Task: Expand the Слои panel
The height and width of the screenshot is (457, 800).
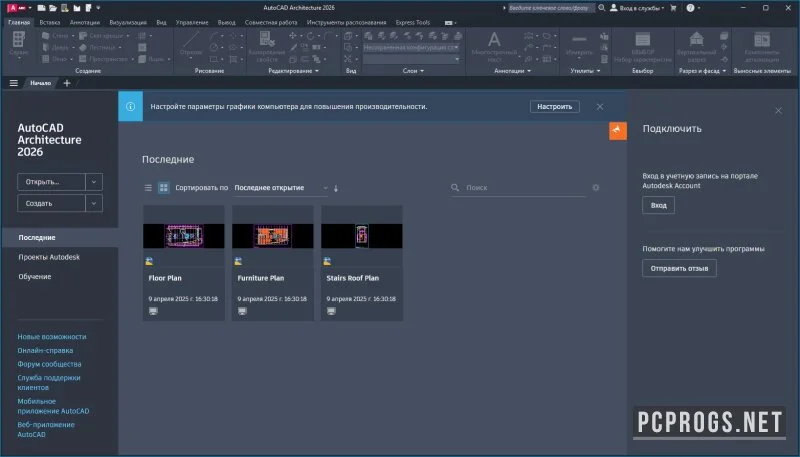Action: tap(413, 71)
